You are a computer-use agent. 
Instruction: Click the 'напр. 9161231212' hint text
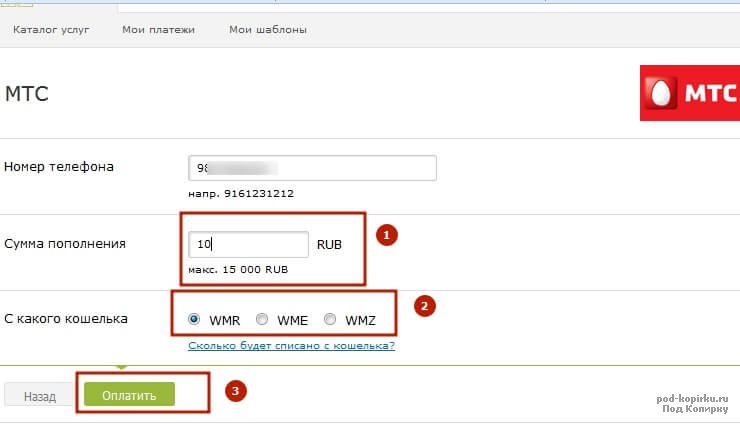[x=241, y=193]
